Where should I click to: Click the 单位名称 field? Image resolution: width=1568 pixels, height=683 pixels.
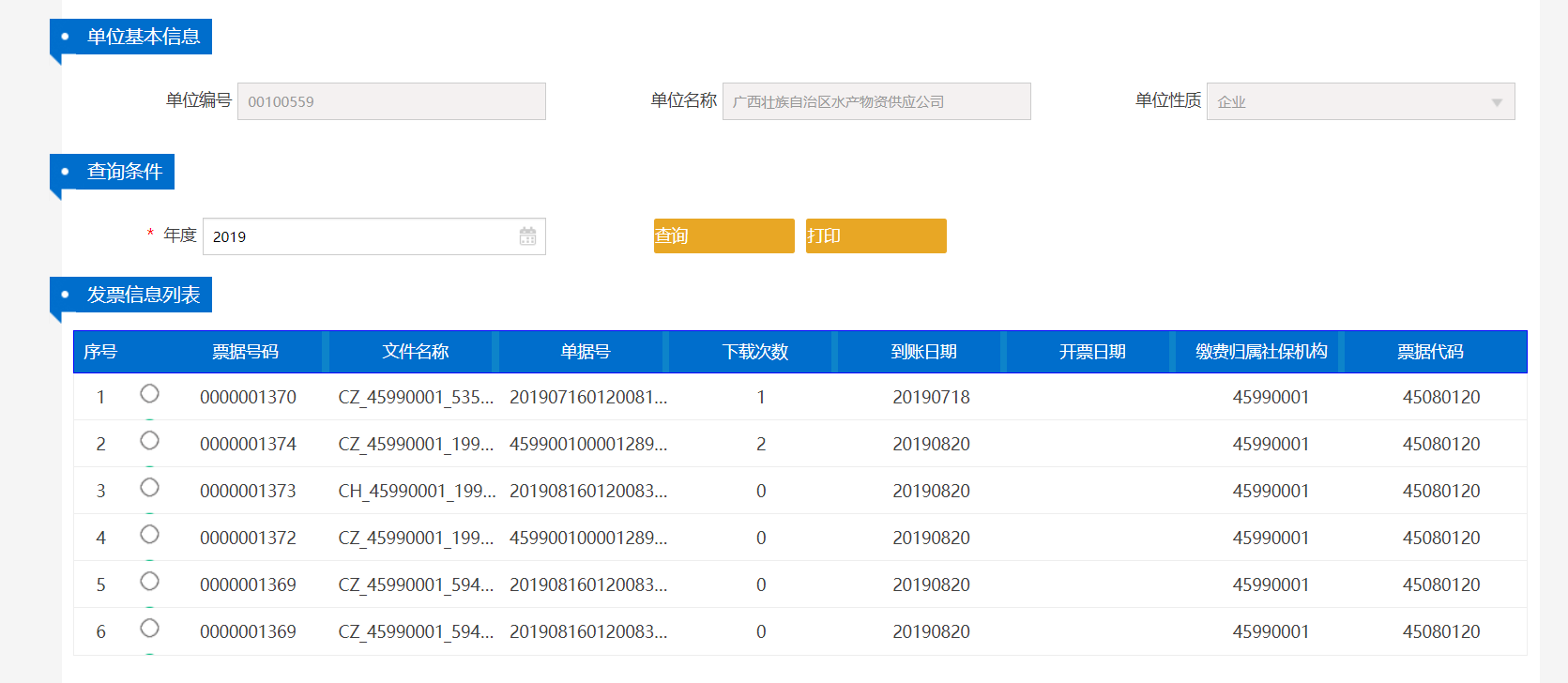click(876, 101)
